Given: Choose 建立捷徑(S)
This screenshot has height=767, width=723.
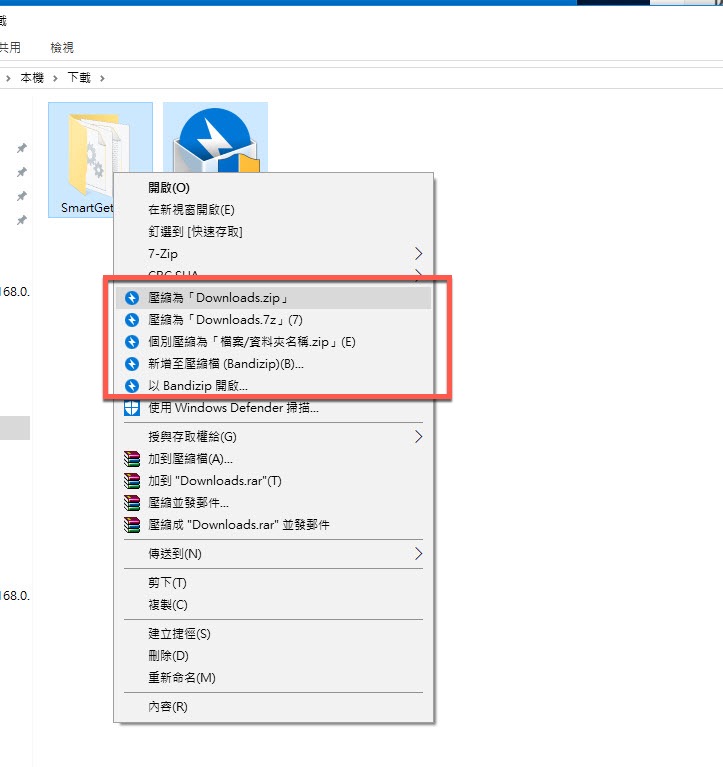Looking at the screenshot, I should tap(274, 634).
